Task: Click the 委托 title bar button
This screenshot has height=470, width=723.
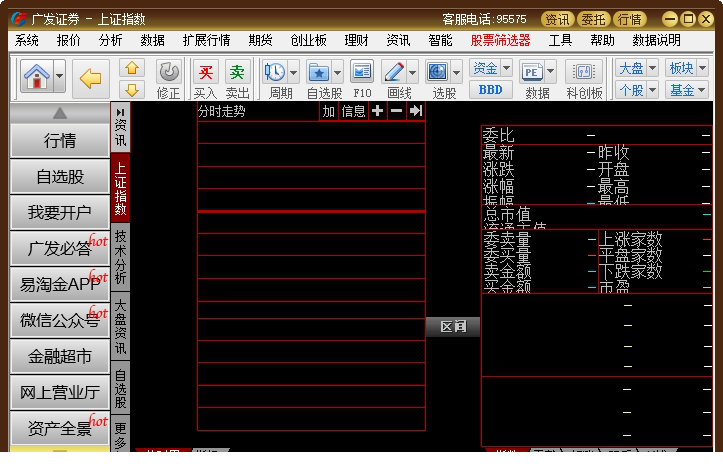Action: 593,19
